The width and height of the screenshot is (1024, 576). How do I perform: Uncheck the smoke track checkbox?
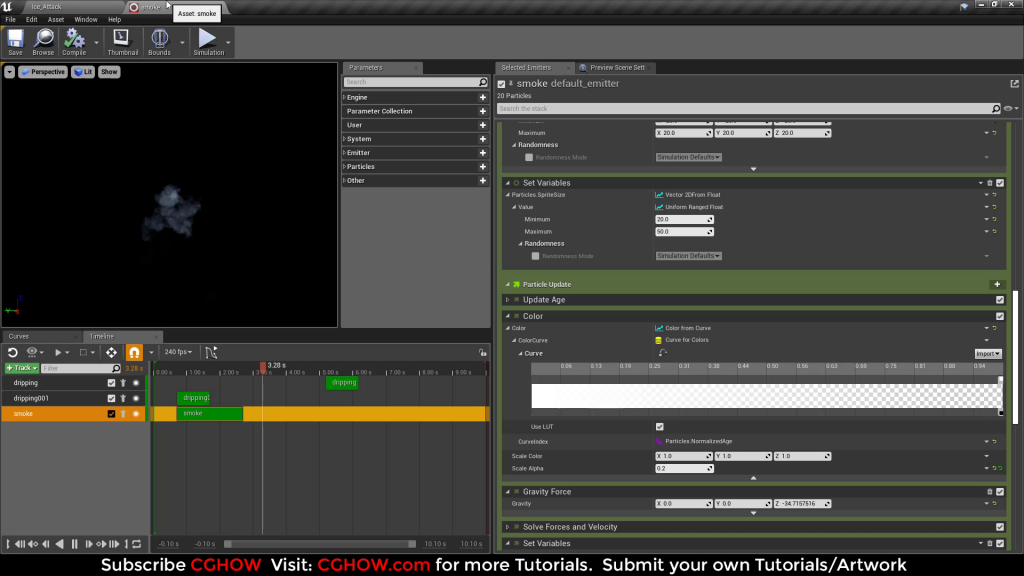tap(111, 414)
